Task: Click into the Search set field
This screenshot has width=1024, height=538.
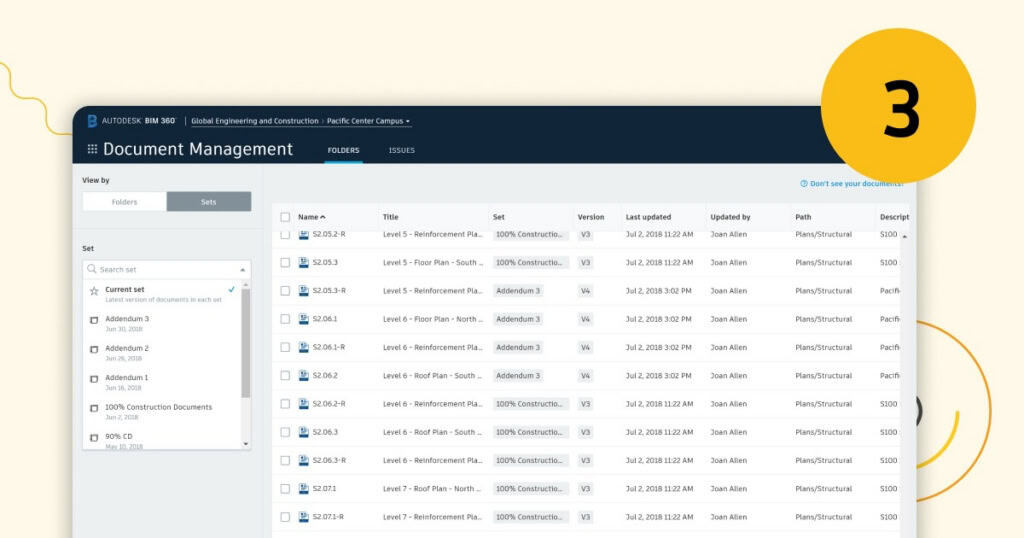Action: tap(160, 269)
